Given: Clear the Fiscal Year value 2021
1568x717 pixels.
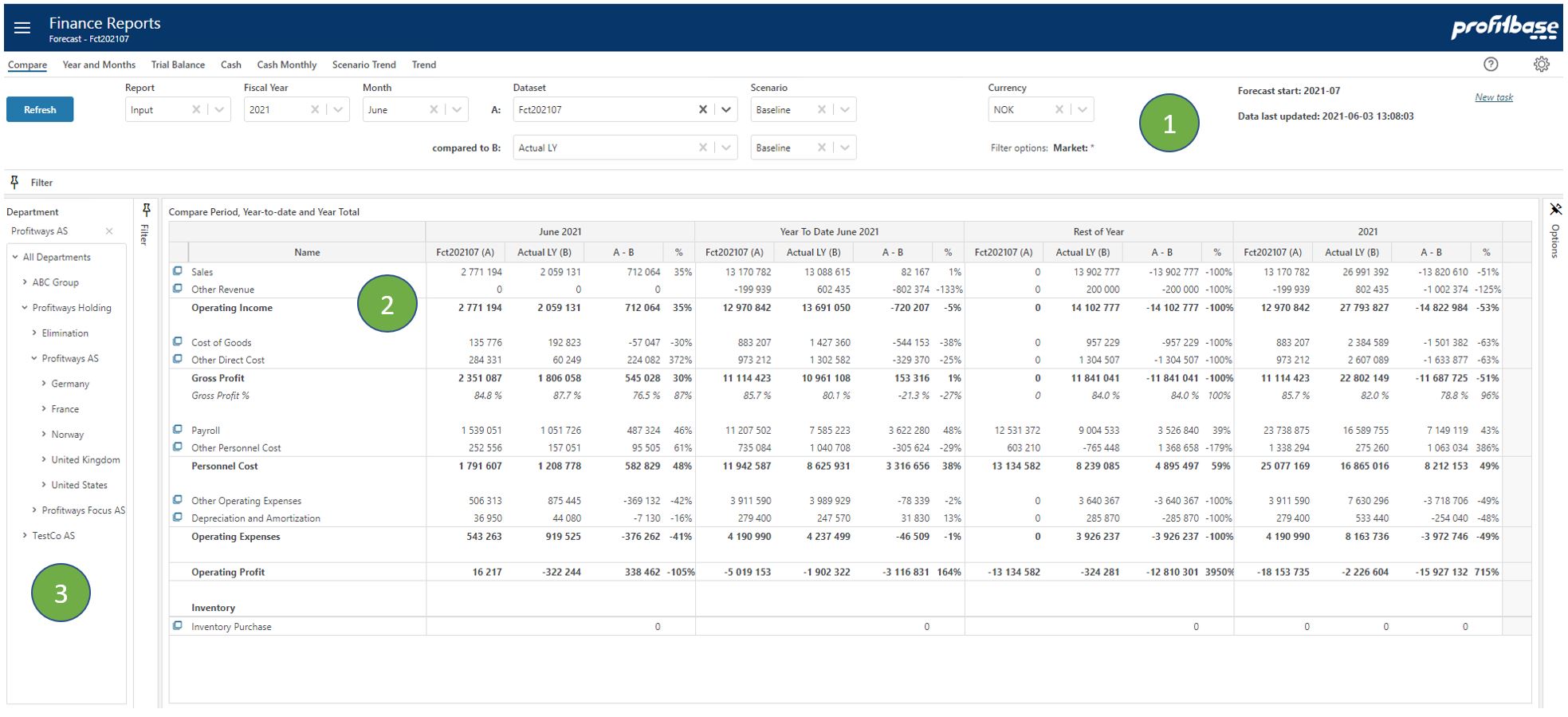Looking at the screenshot, I should (x=315, y=109).
